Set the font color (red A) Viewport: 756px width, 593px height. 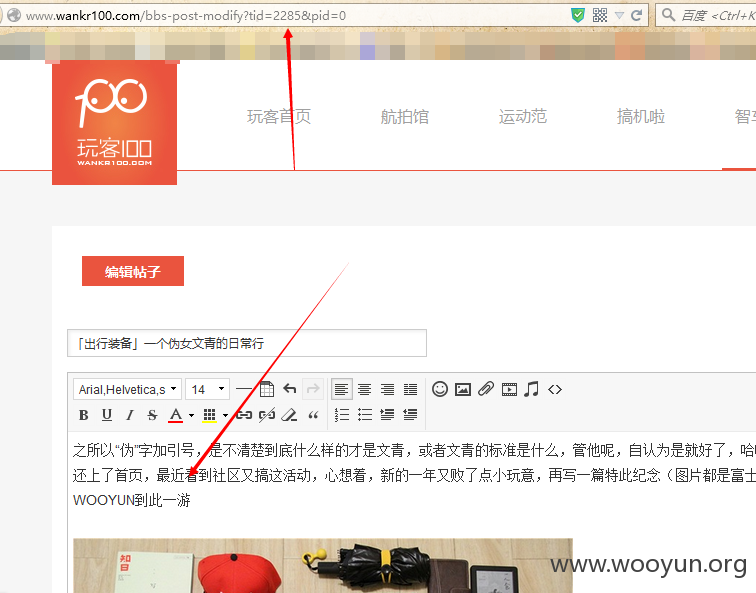176,415
